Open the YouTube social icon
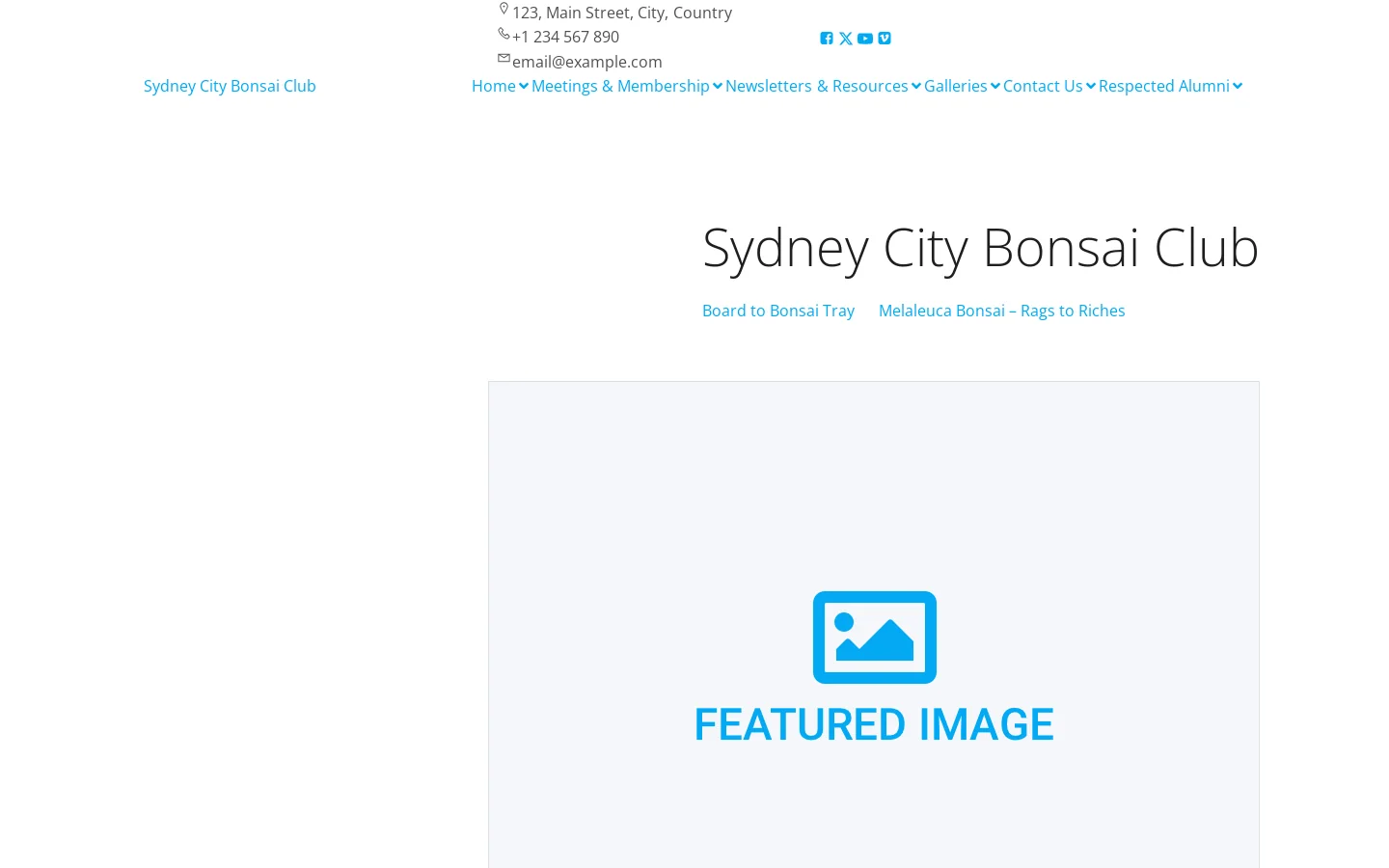The height and width of the screenshot is (868, 1389). pyautogui.click(x=865, y=39)
